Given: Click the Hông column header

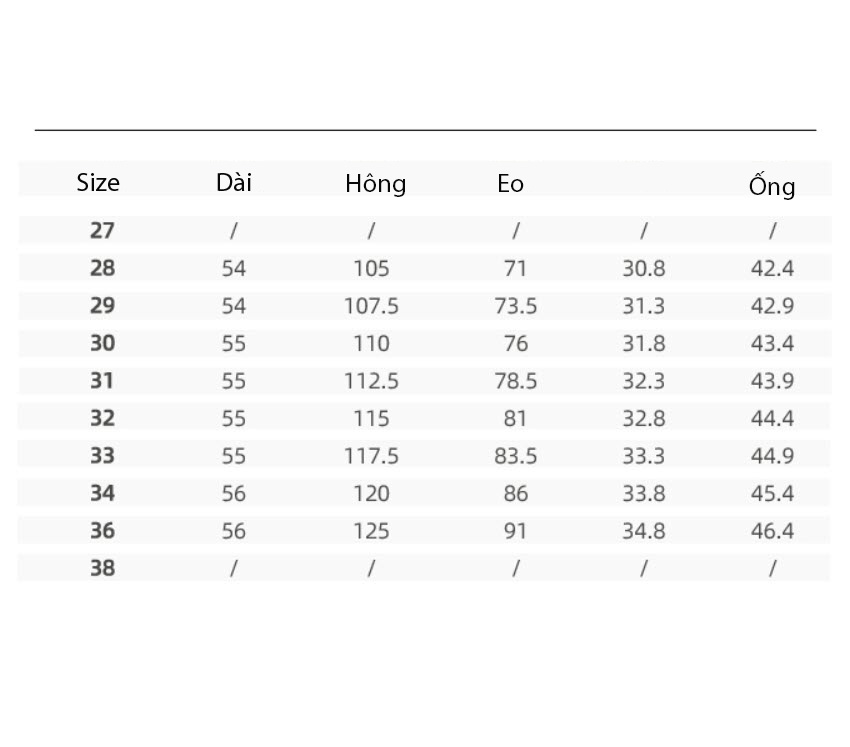Looking at the screenshot, I should 376,183.
